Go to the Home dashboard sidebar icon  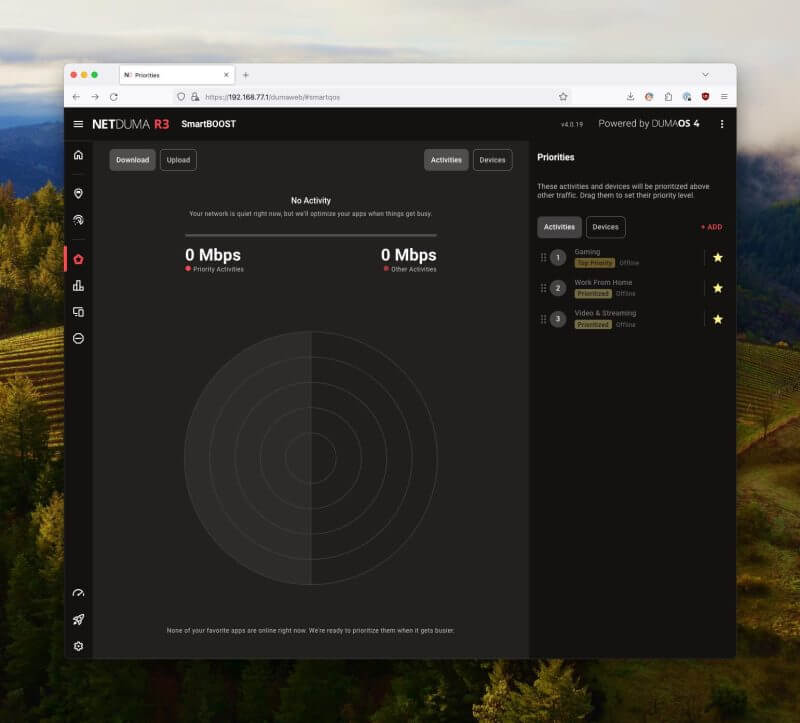tap(78, 155)
